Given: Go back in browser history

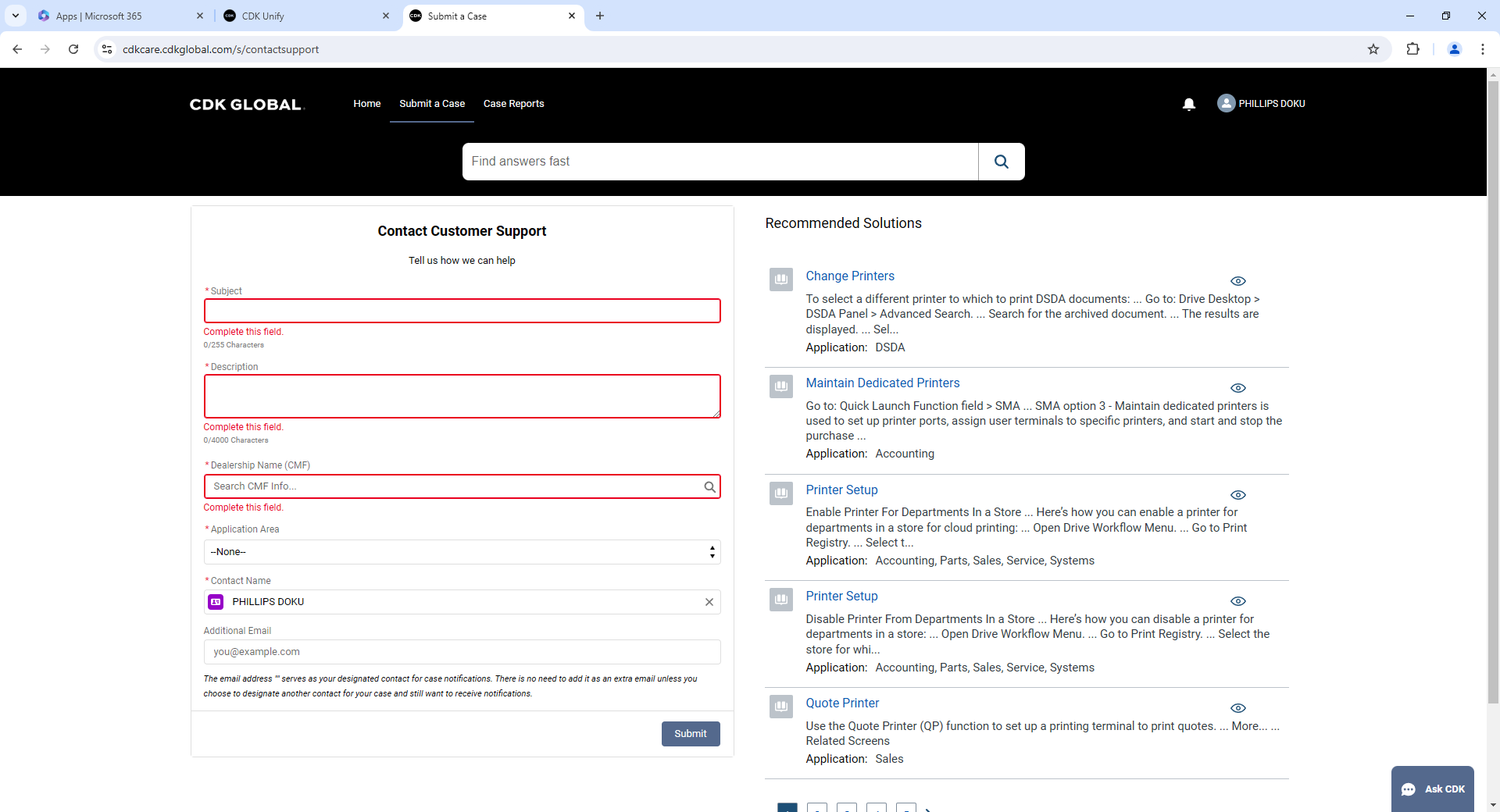Looking at the screenshot, I should click(x=17, y=49).
